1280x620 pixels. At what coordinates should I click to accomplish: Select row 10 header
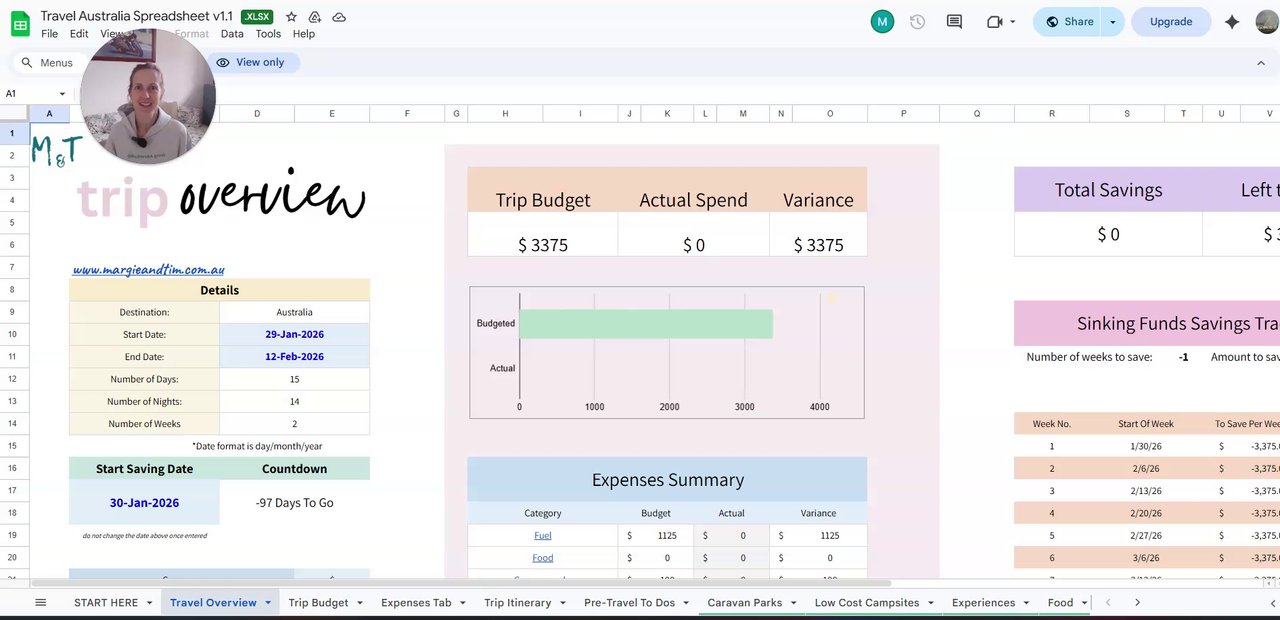pyautogui.click(x=13, y=334)
